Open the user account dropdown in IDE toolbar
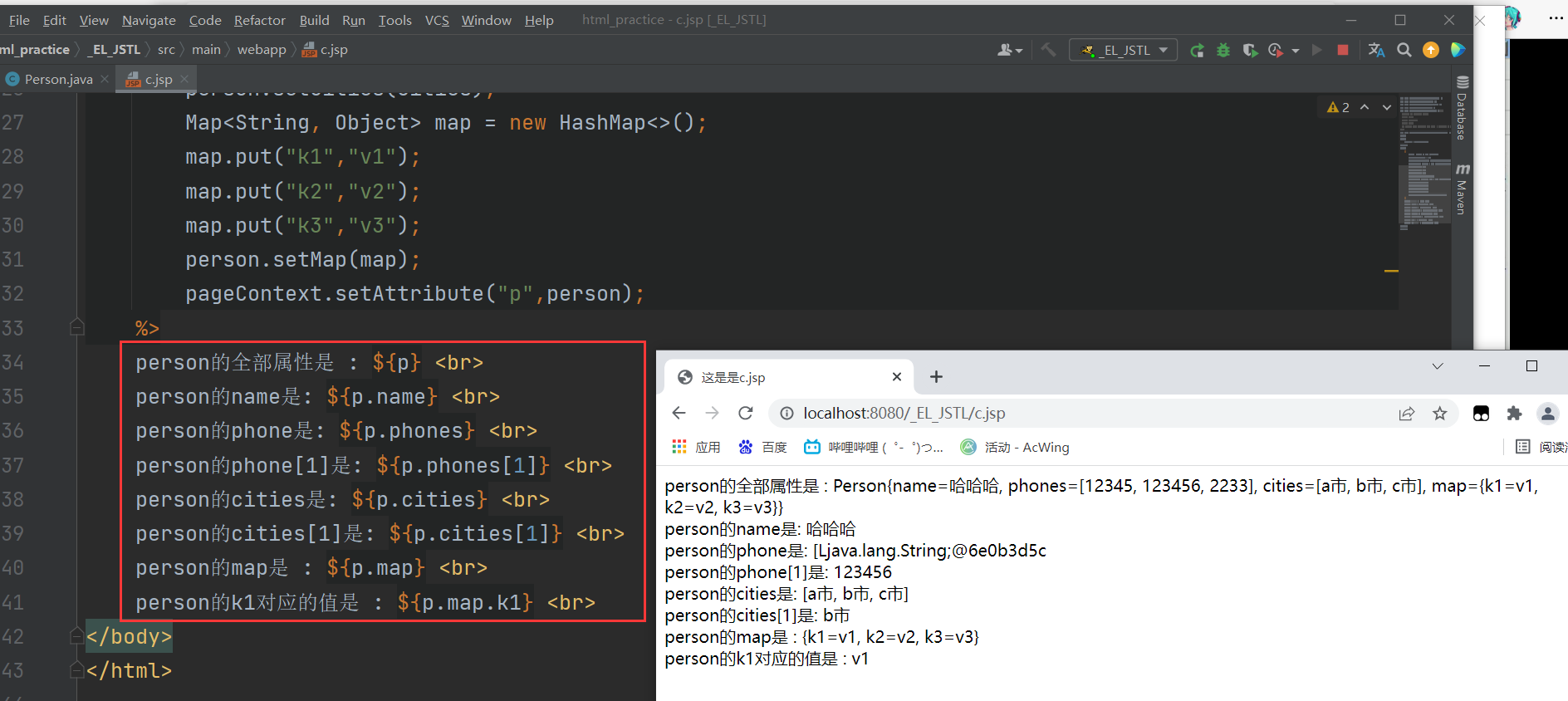This screenshot has height=701, width=1568. (1010, 50)
